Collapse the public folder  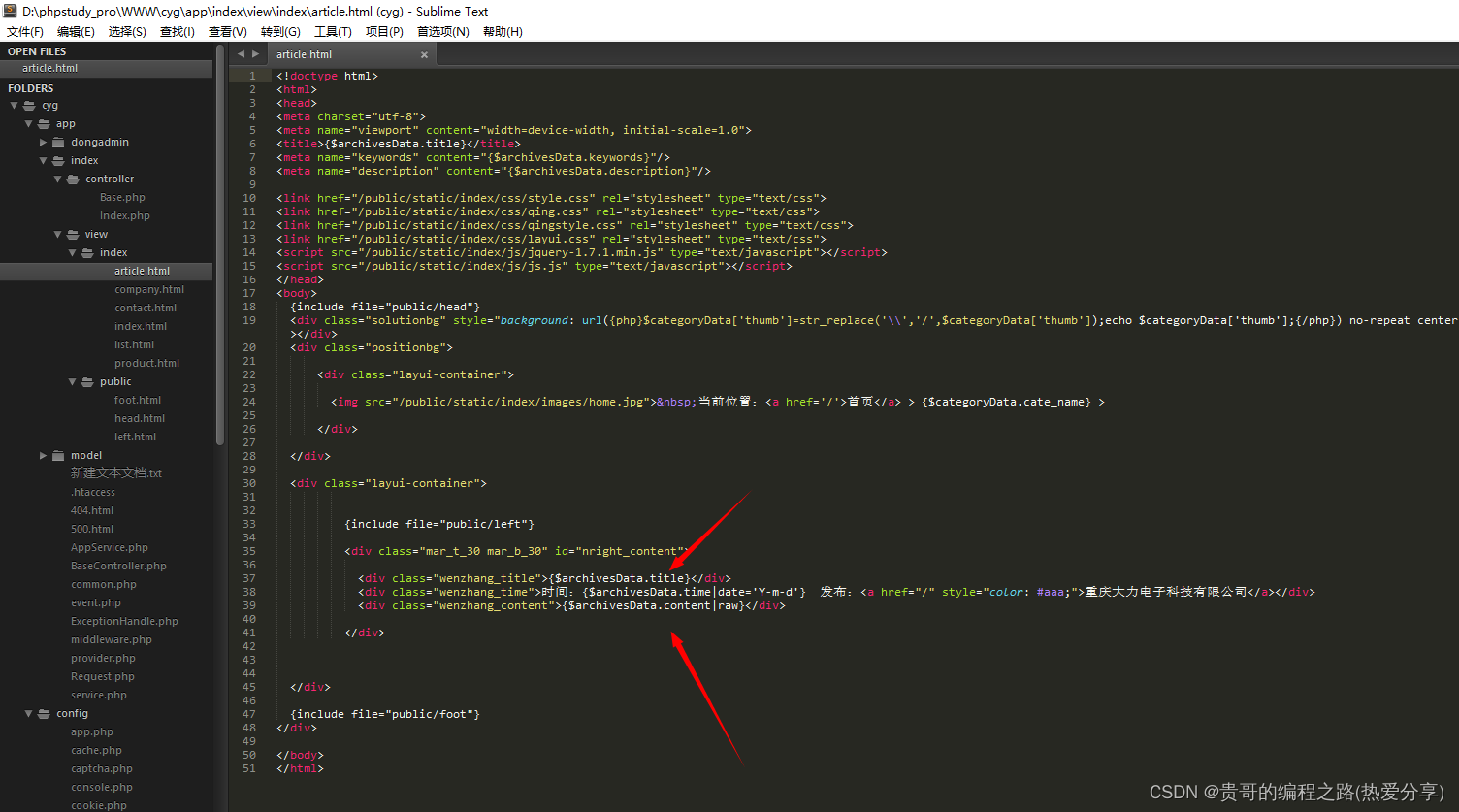(73, 381)
